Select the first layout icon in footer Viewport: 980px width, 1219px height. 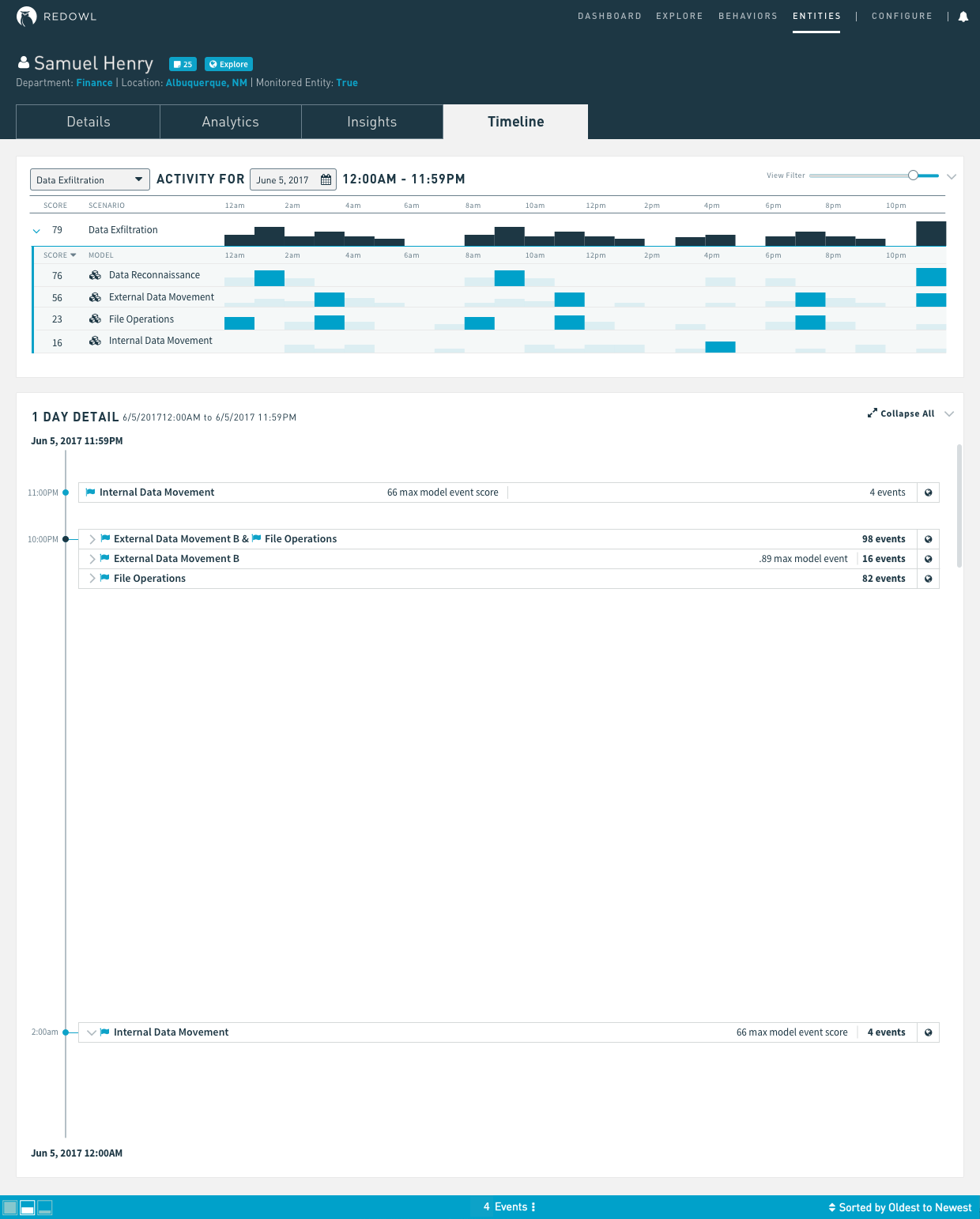pyautogui.click(x=9, y=1207)
